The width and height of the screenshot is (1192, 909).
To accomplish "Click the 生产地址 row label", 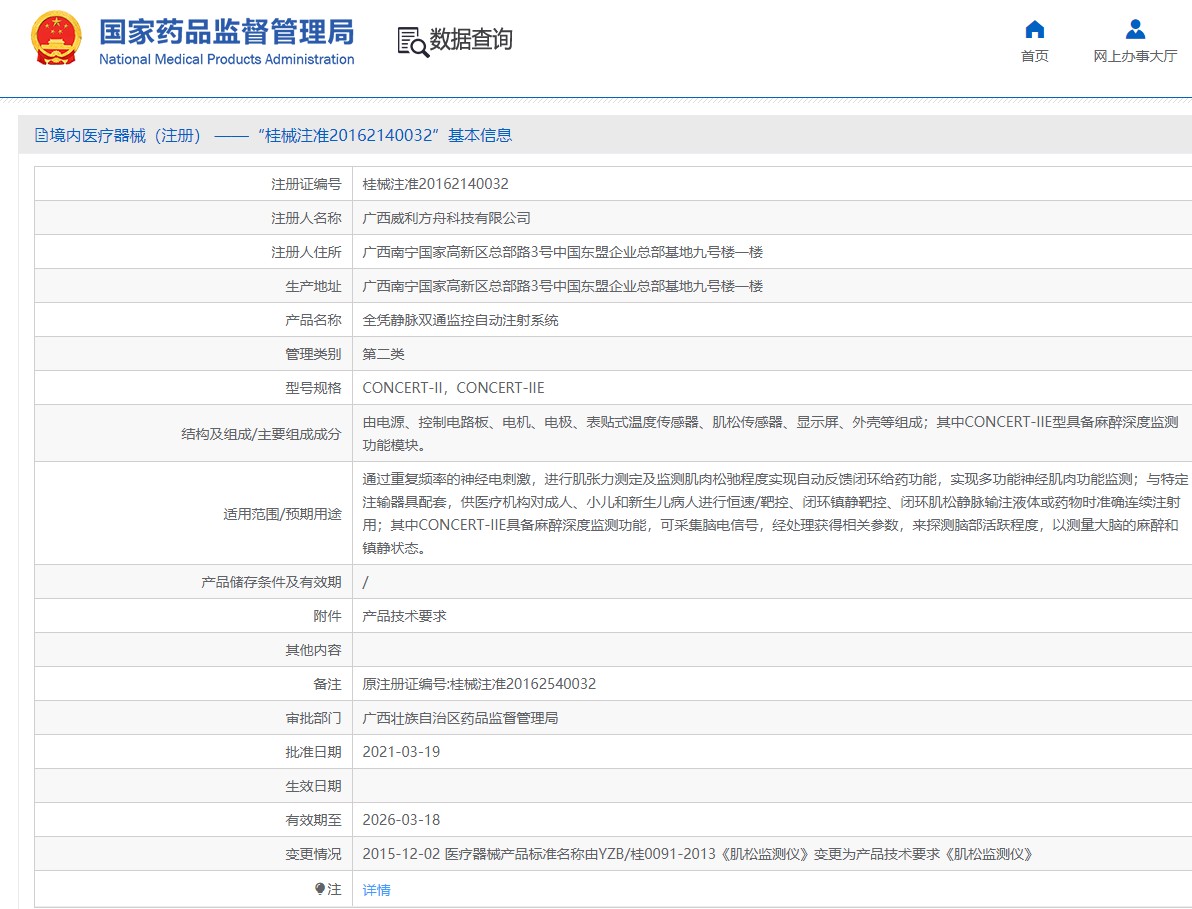I will pyautogui.click(x=313, y=287).
